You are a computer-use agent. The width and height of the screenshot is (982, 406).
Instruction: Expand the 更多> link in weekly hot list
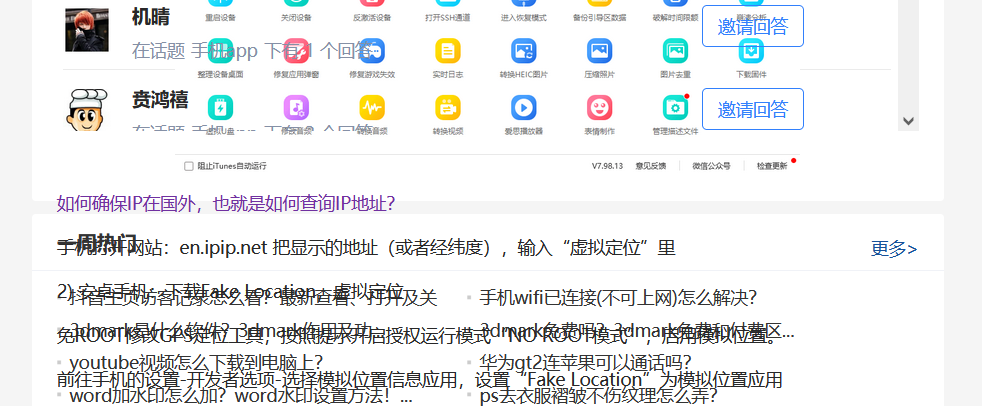(893, 249)
